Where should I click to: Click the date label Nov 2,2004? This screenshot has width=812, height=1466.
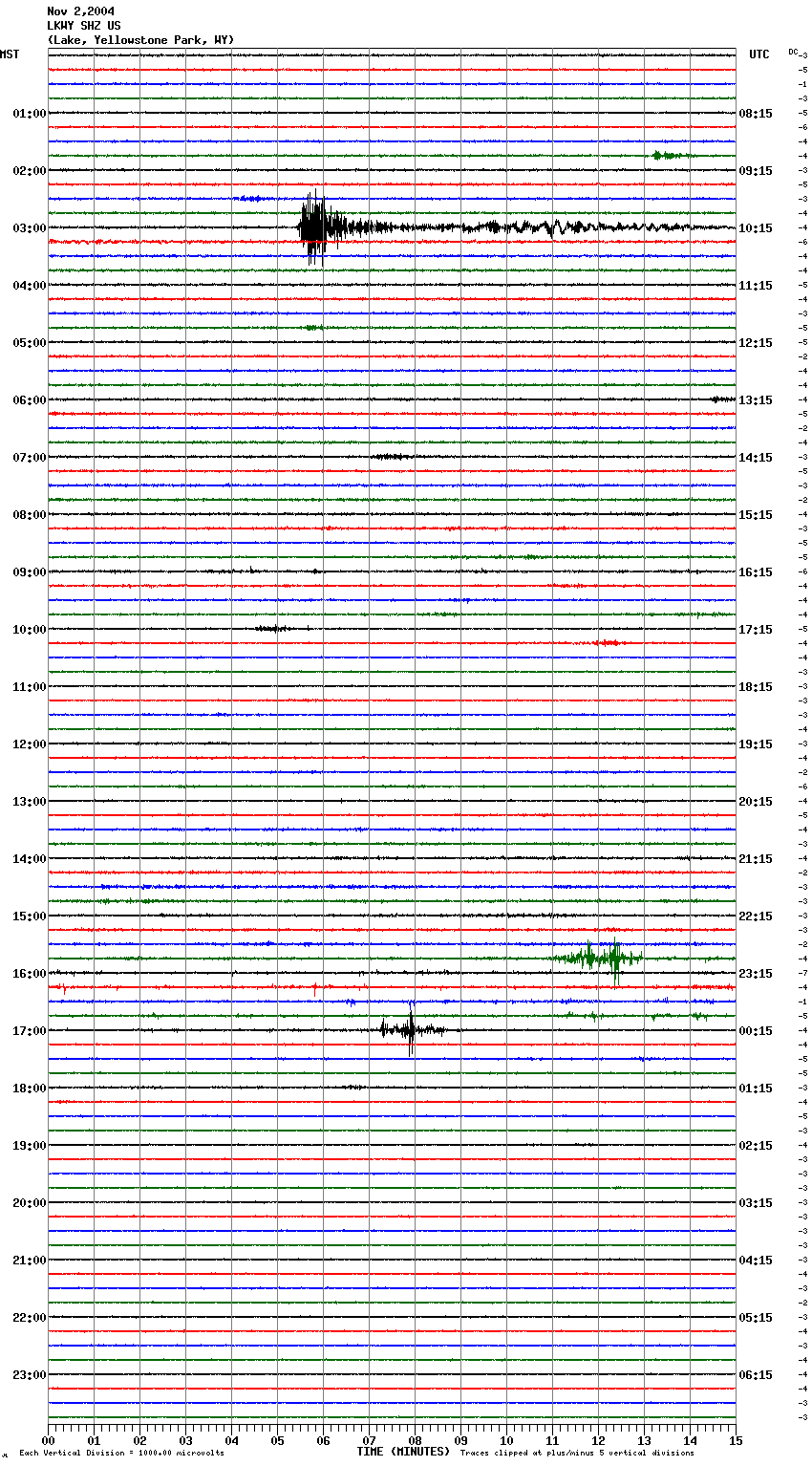click(x=80, y=11)
